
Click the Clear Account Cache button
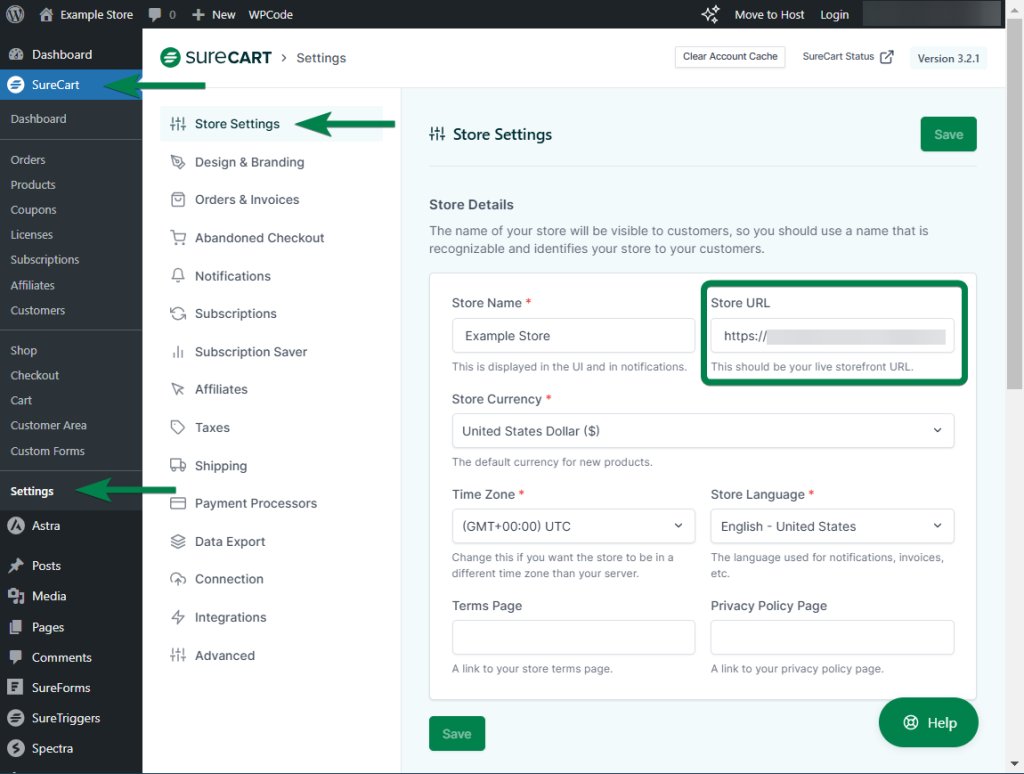pos(729,57)
